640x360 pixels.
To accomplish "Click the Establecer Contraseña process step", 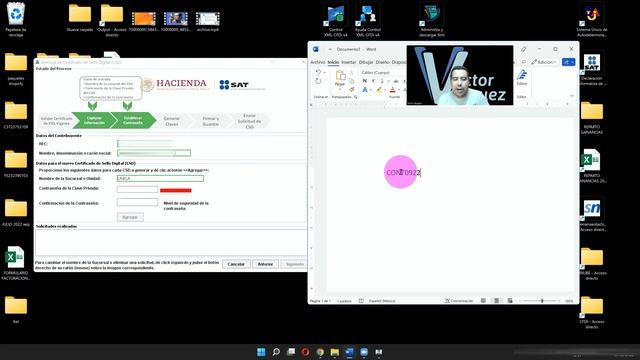I will point(133,120).
